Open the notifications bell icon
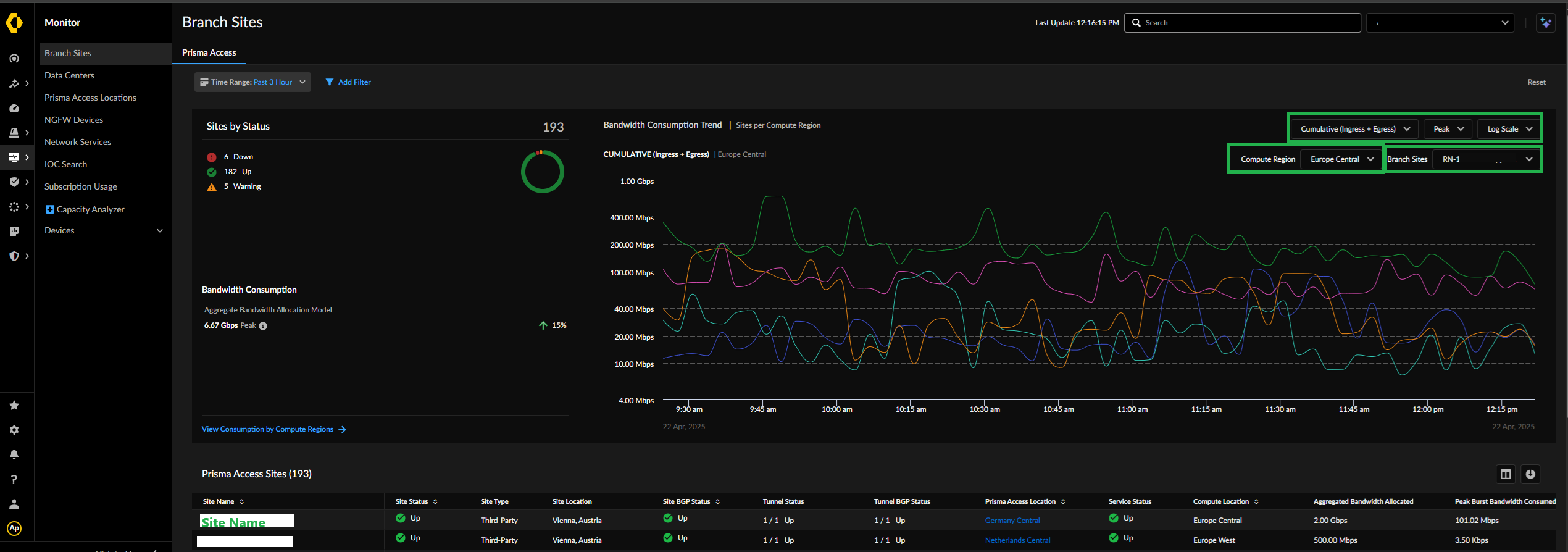 pyautogui.click(x=14, y=454)
